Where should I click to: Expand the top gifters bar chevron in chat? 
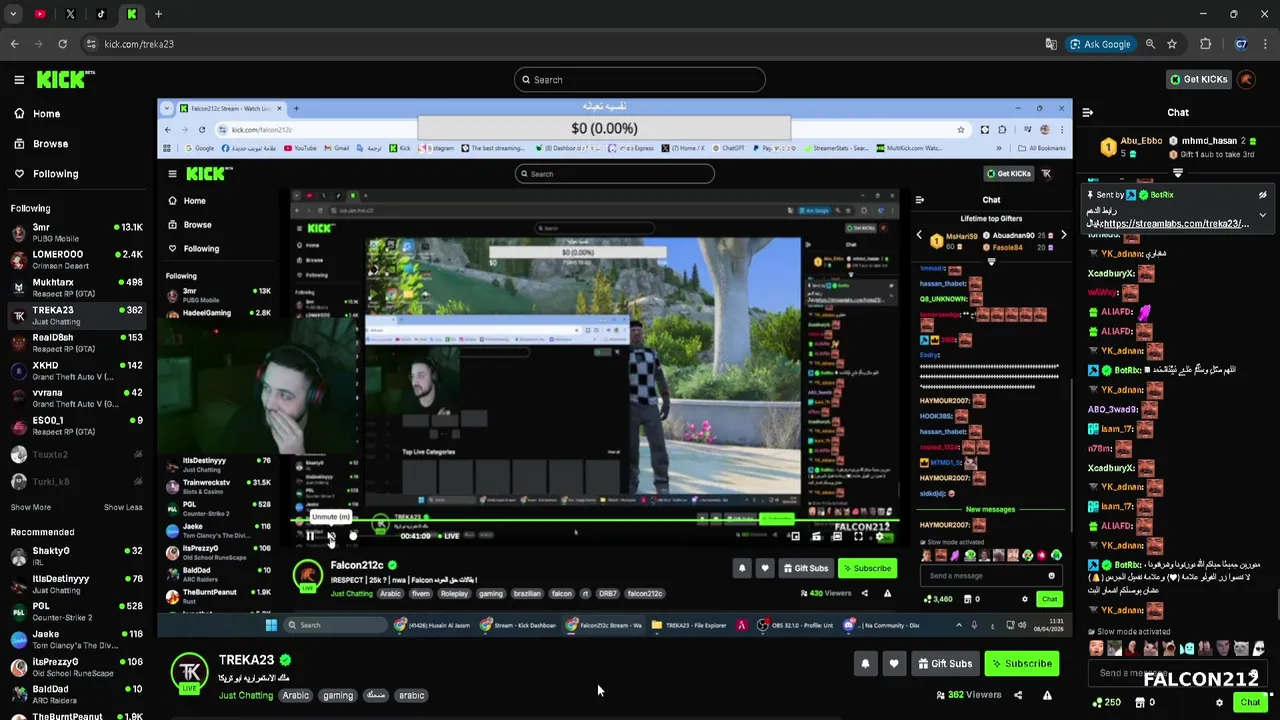[x=1178, y=173]
